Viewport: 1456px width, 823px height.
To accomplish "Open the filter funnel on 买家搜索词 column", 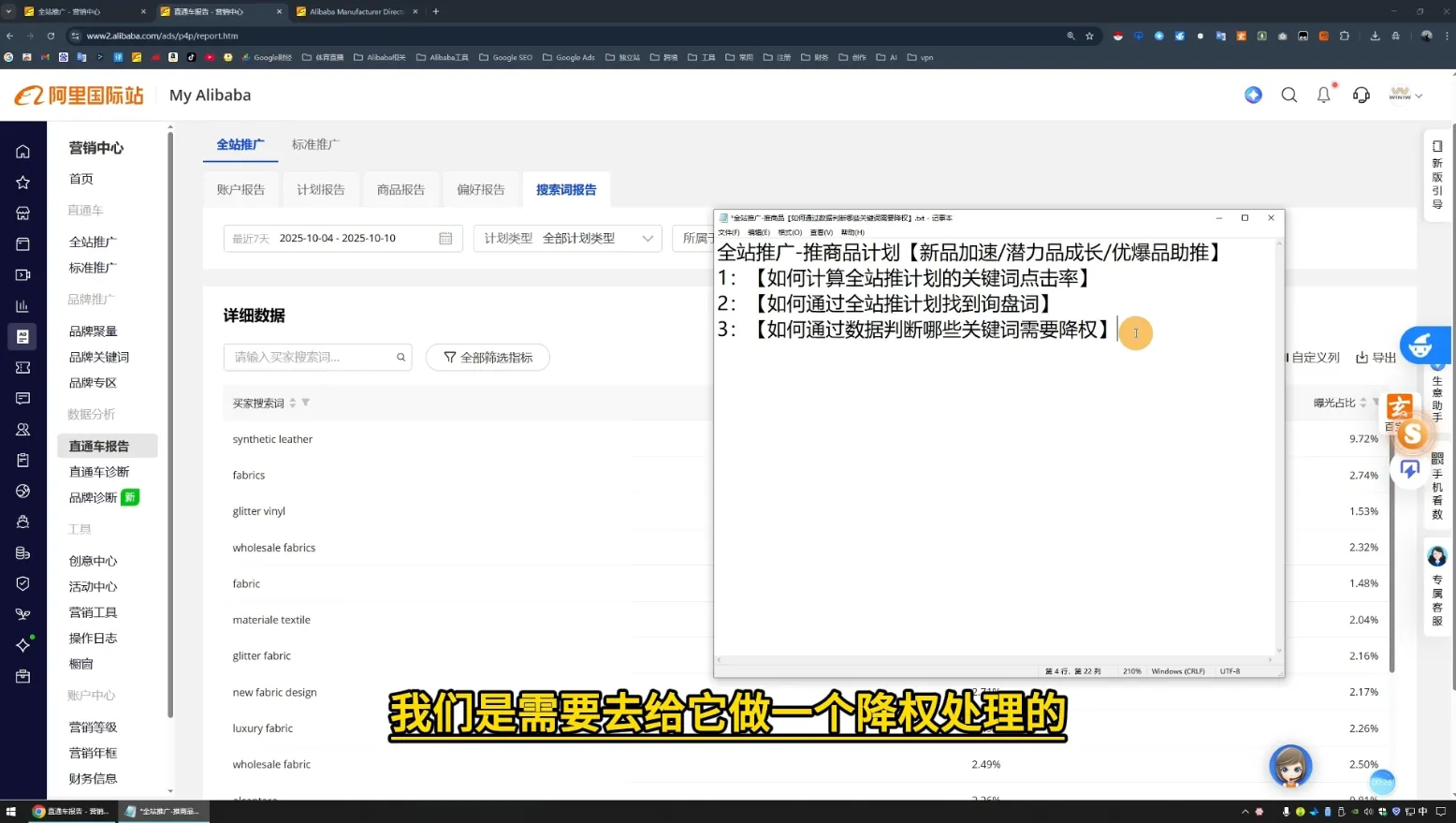I will [306, 403].
